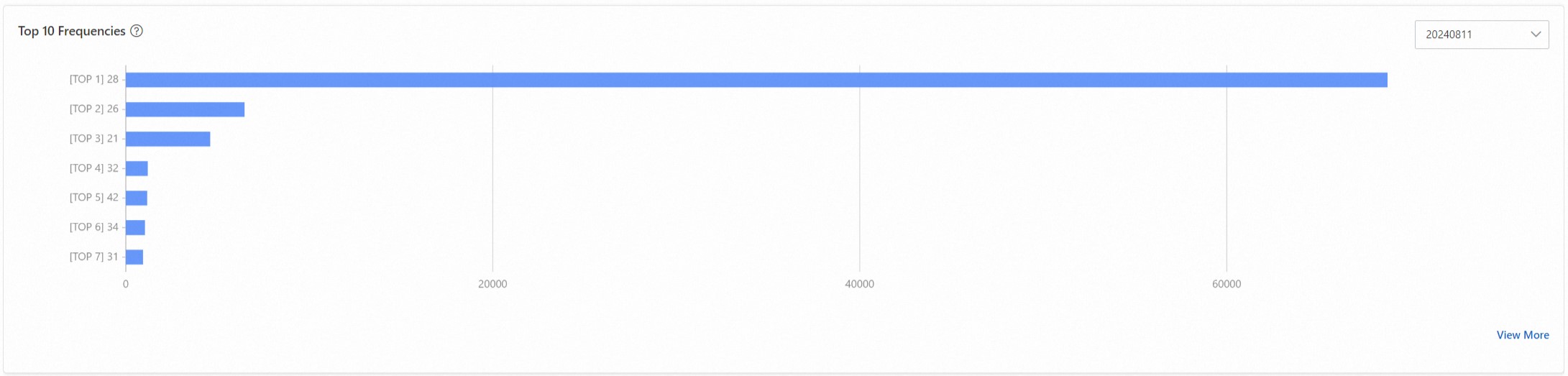Click the [TOP 5] 42 bar

(x=137, y=198)
